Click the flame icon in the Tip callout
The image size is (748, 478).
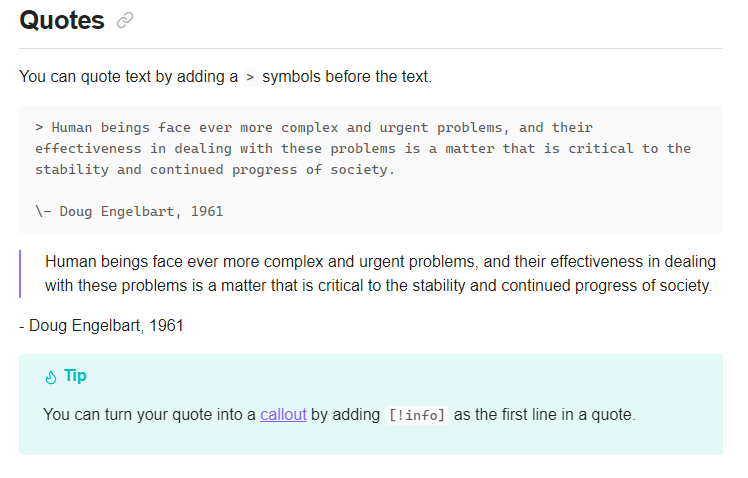coord(51,377)
